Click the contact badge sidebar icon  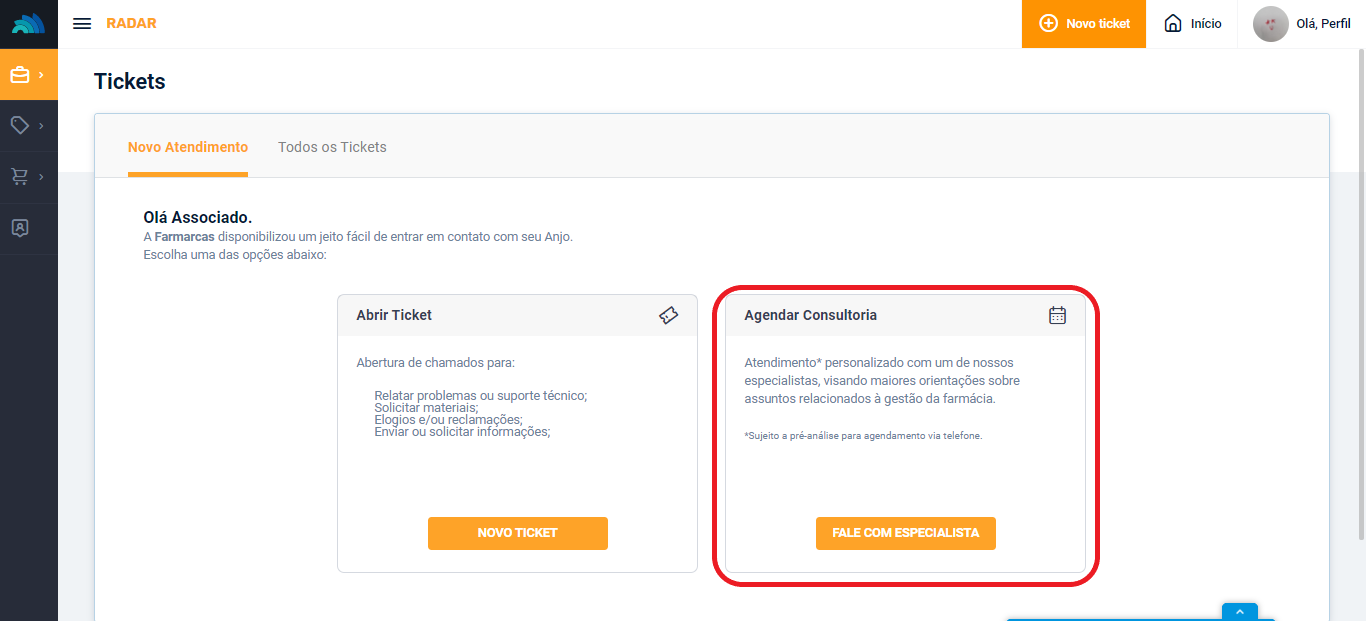pyautogui.click(x=20, y=228)
